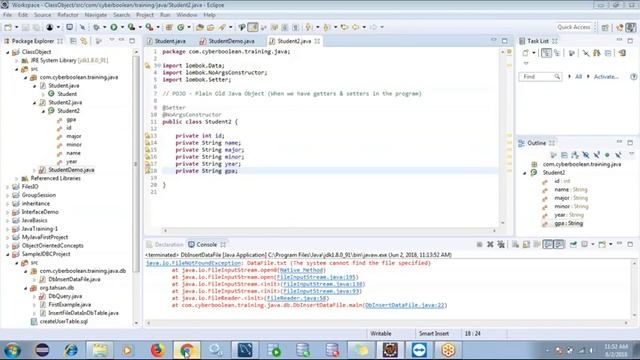This screenshot has height=360, width=640.
Task: Select DbInsertDataFile.java in Package Explorer
Action: [x=74, y=279]
